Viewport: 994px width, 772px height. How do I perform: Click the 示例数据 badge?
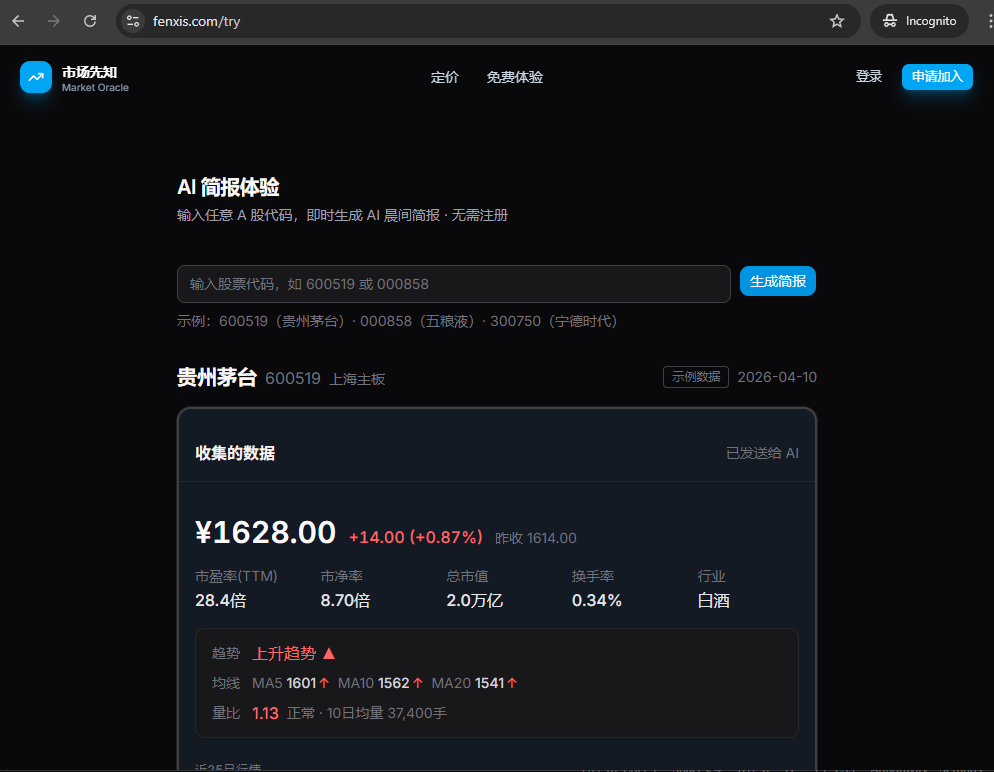click(695, 377)
